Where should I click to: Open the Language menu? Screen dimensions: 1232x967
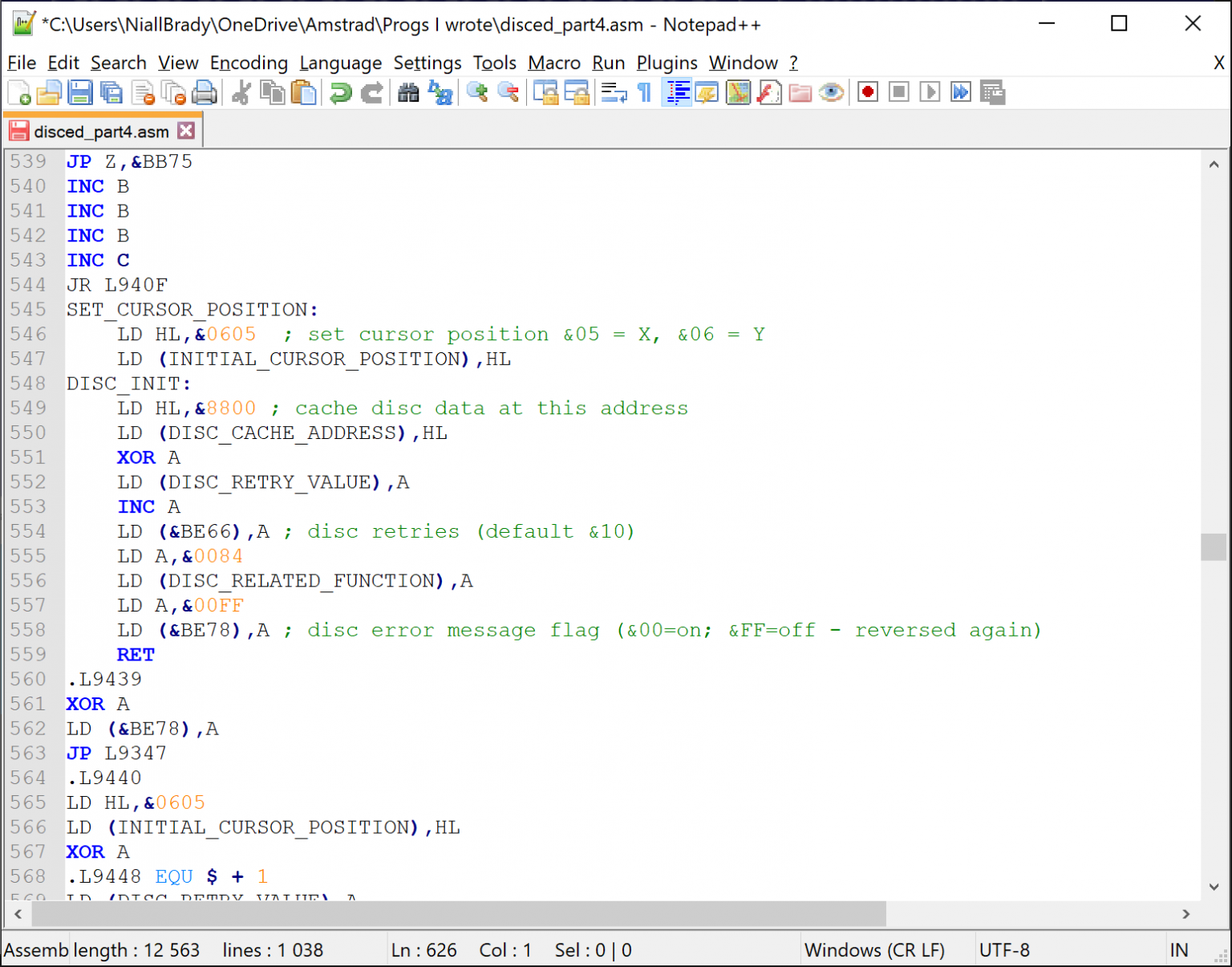pyautogui.click(x=341, y=63)
